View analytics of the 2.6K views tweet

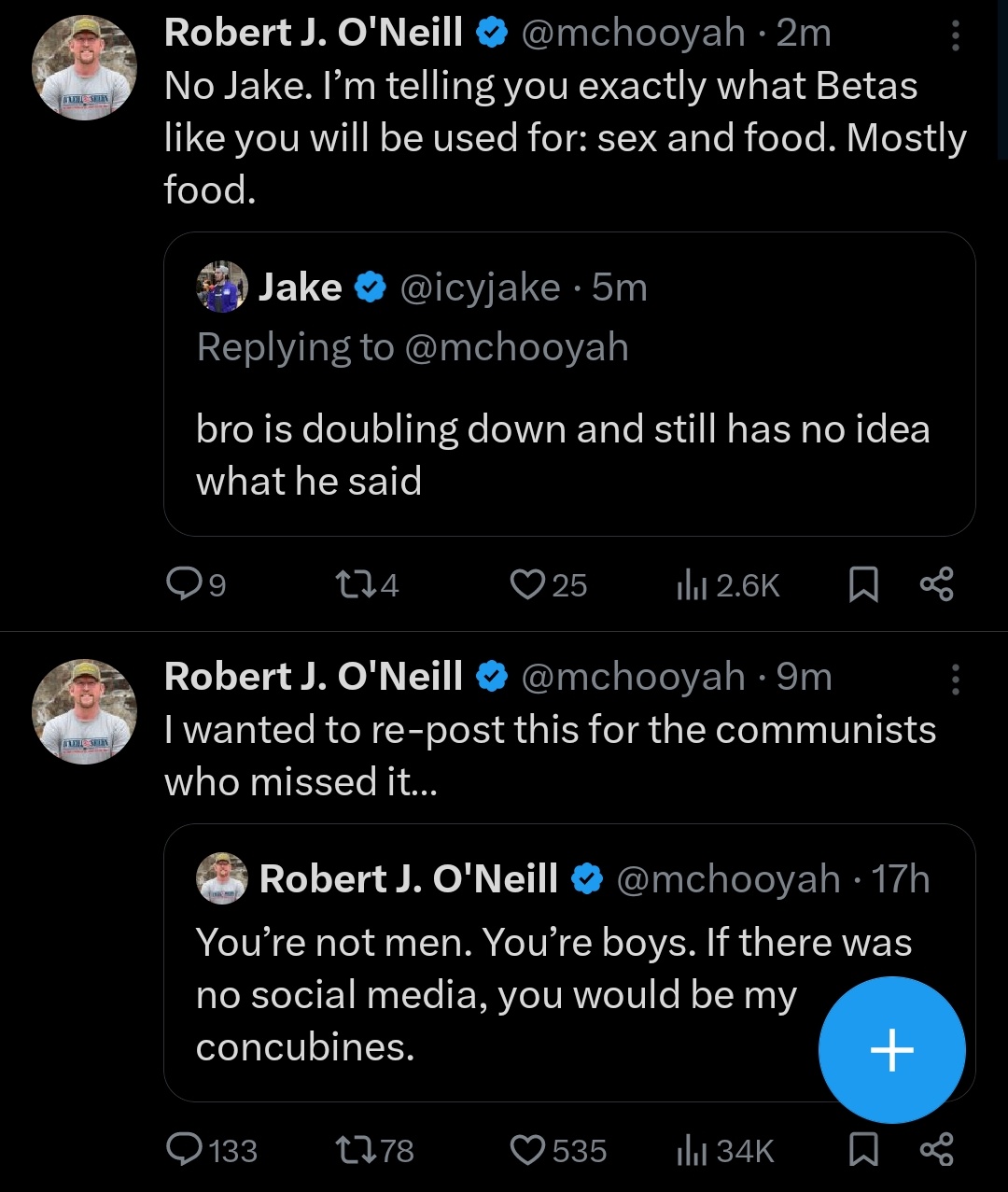tap(688, 584)
